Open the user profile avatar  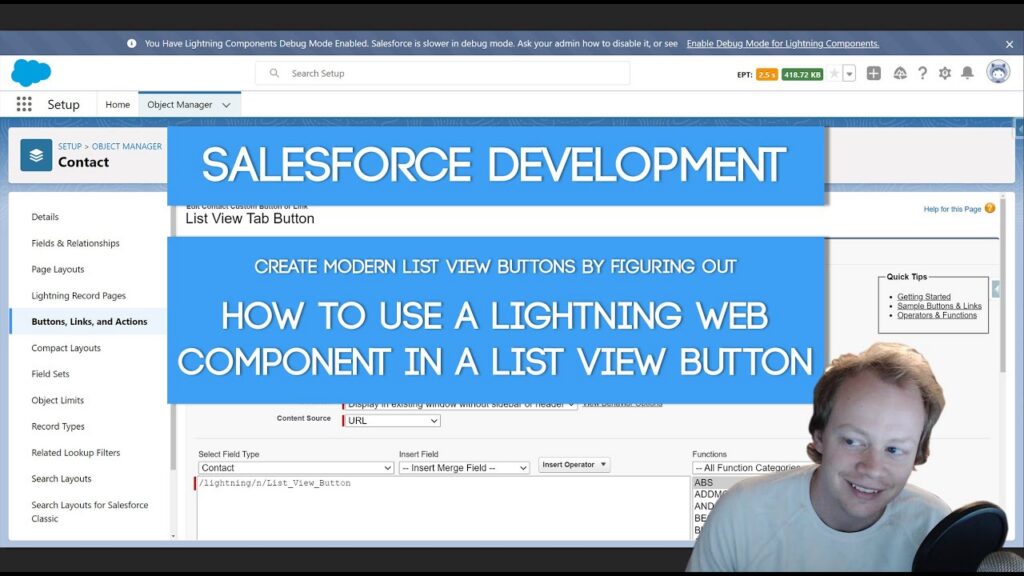pyautogui.click(x=998, y=72)
